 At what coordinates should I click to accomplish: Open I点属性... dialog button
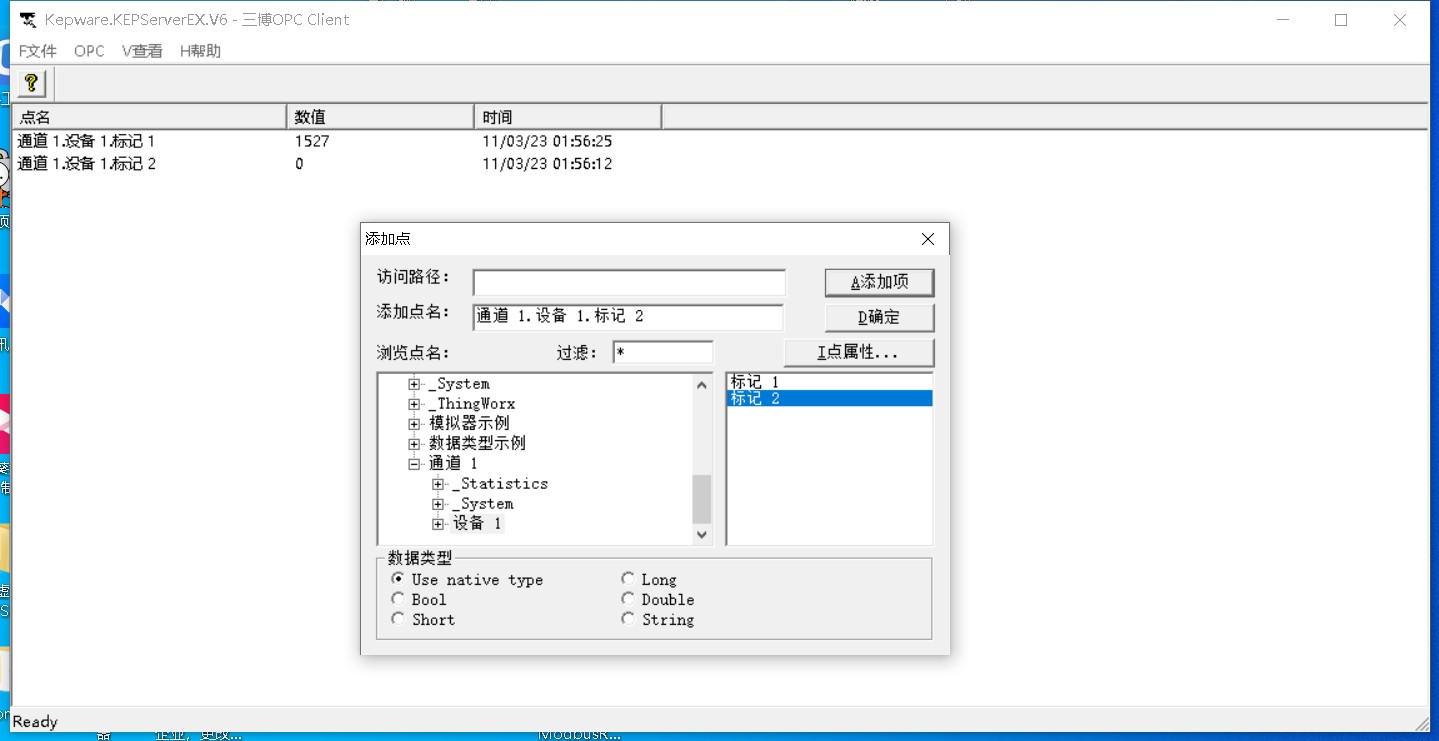click(x=858, y=353)
